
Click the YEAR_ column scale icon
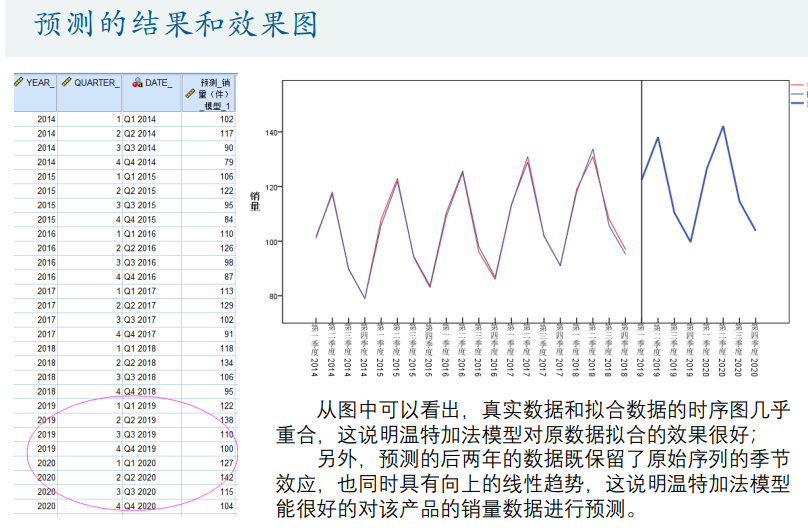(x=19, y=82)
